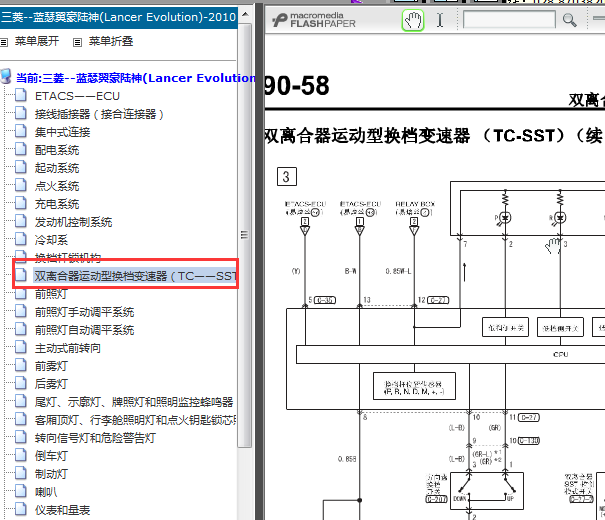Click the page number 90-58 heading
The height and width of the screenshot is (520, 605).
click(x=297, y=86)
